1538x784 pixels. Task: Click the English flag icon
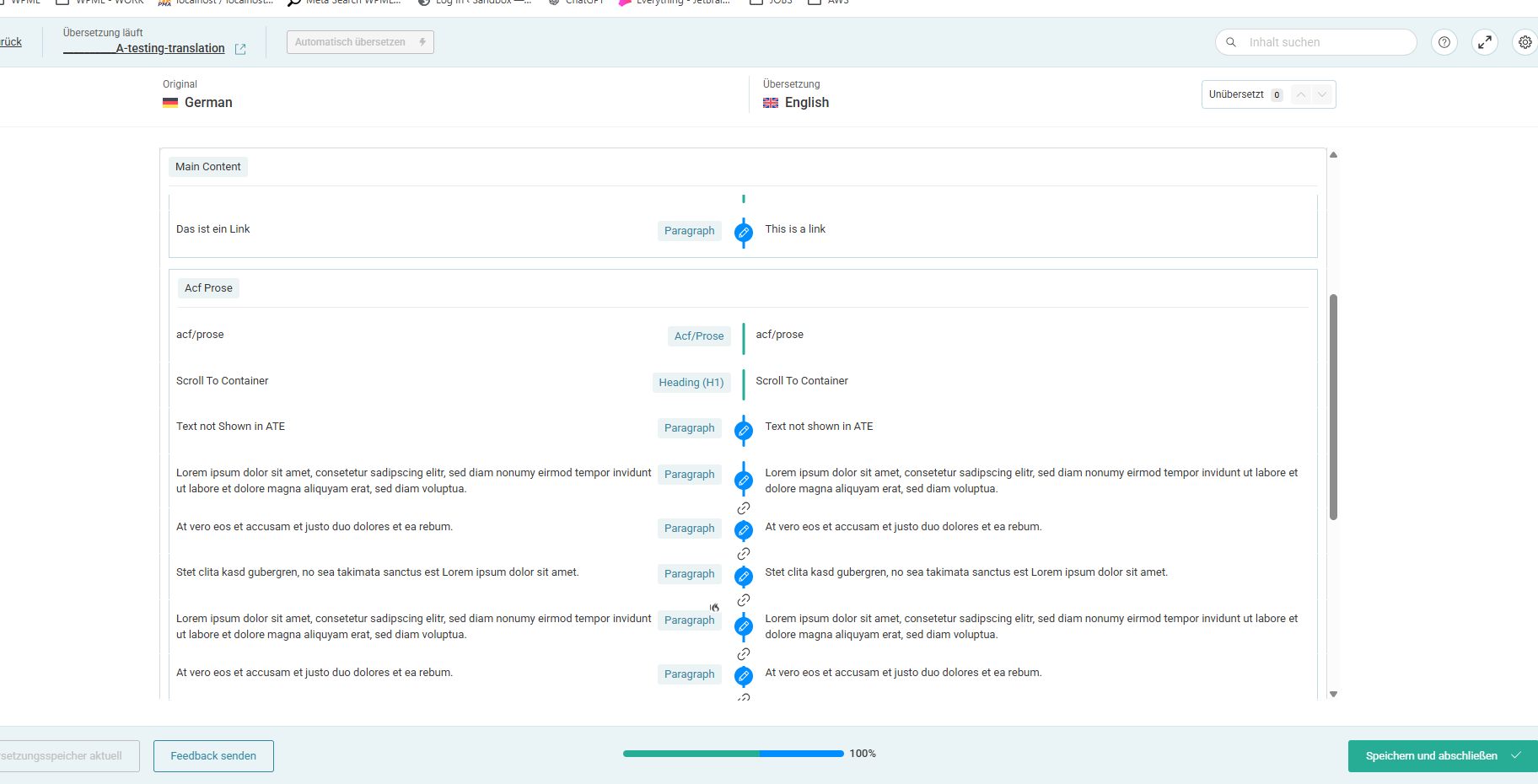coord(771,103)
